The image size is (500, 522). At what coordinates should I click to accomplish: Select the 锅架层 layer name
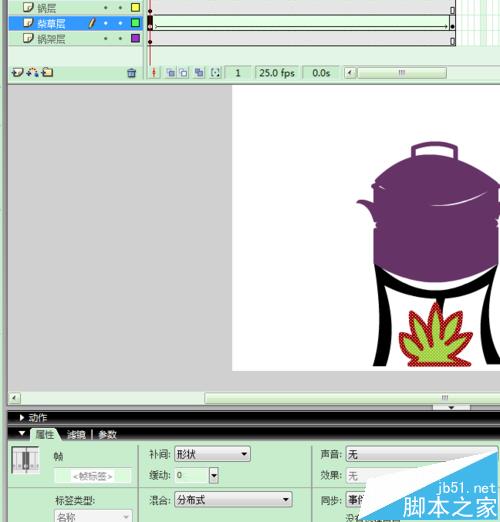click(51, 39)
